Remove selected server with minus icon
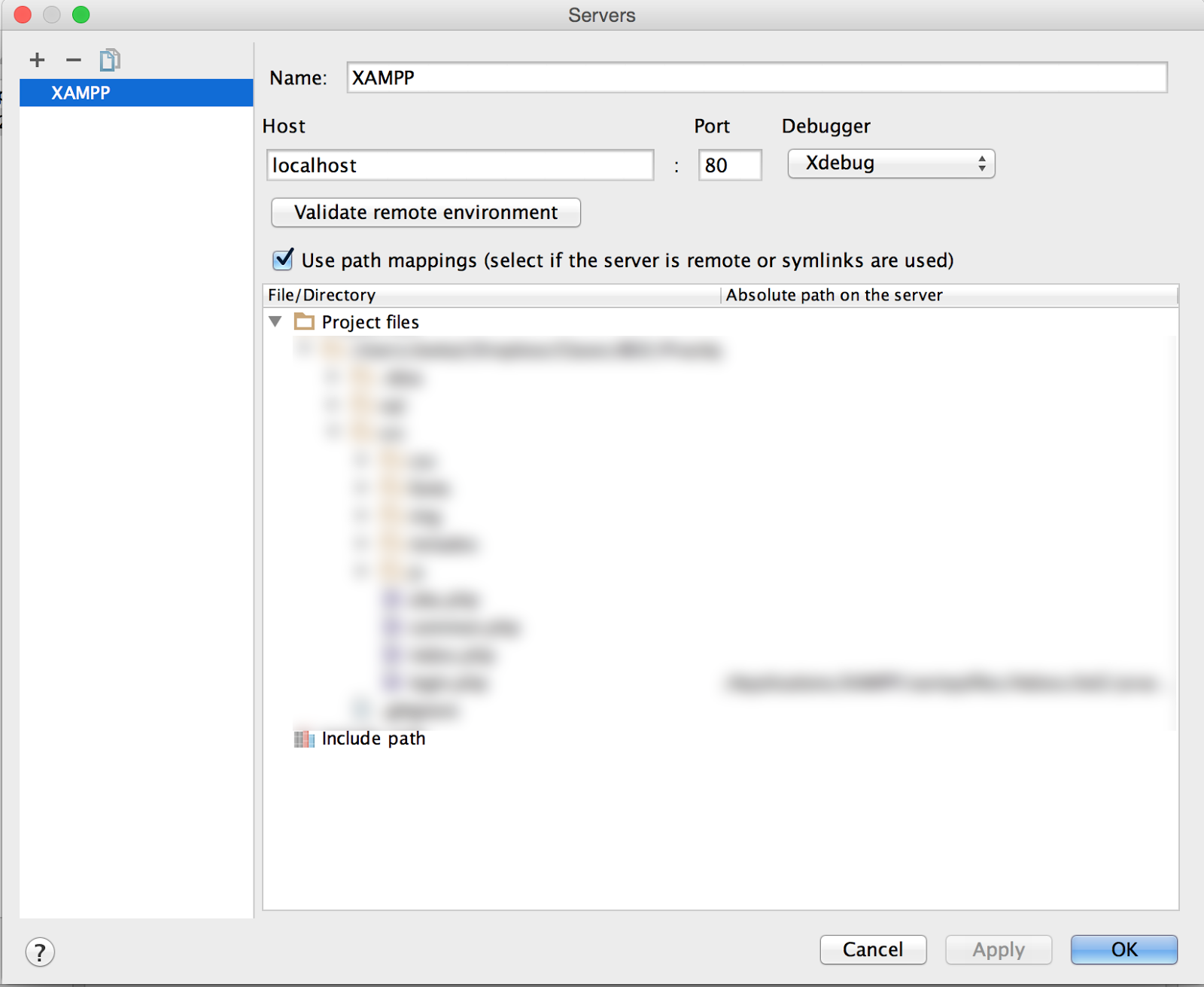 pos(73,60)
